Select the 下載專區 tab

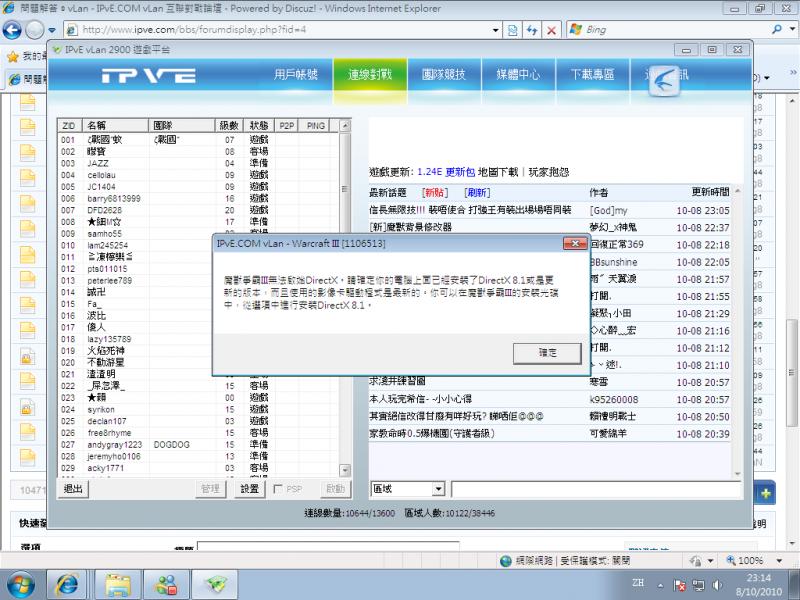pyautogui.click(x=595, y=74)
